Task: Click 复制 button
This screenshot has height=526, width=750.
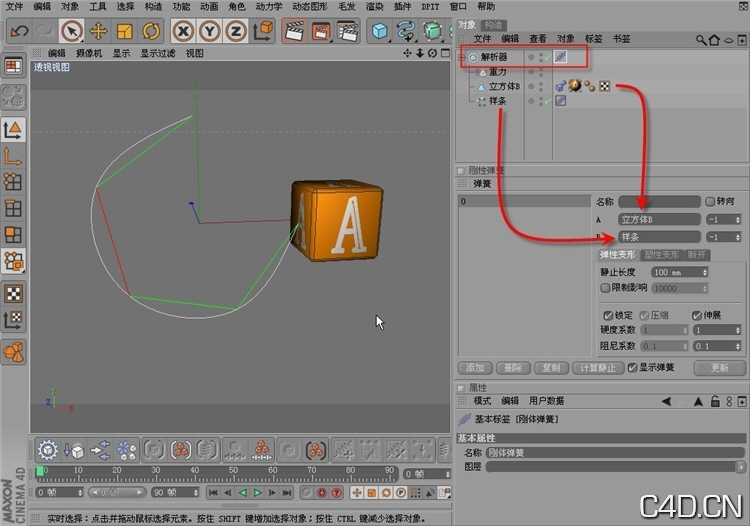Action: coord(551,368)
